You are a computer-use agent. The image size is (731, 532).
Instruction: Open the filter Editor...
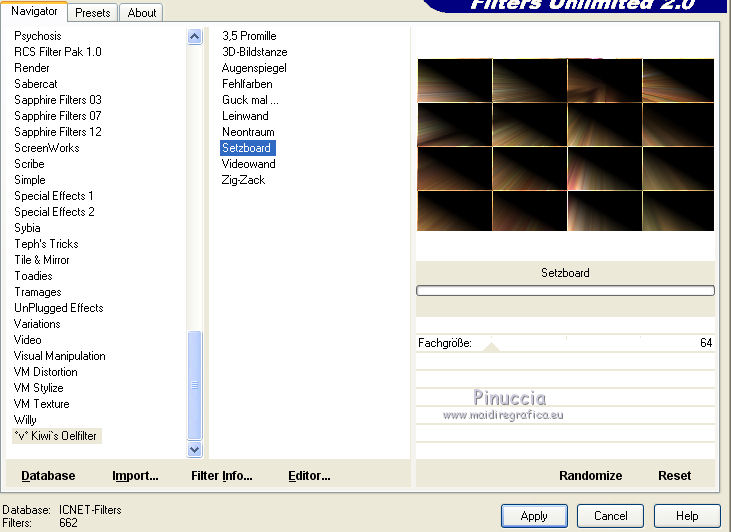309,476
